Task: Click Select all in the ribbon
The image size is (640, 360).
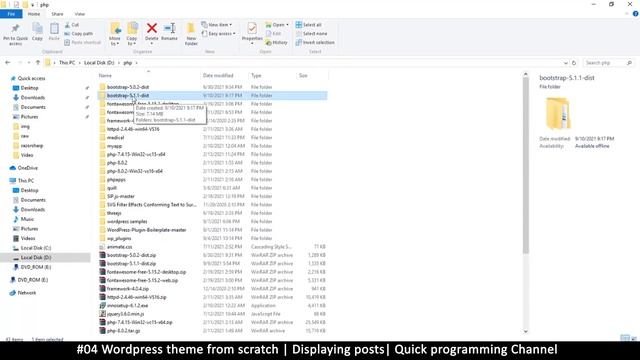Action: 309,25
